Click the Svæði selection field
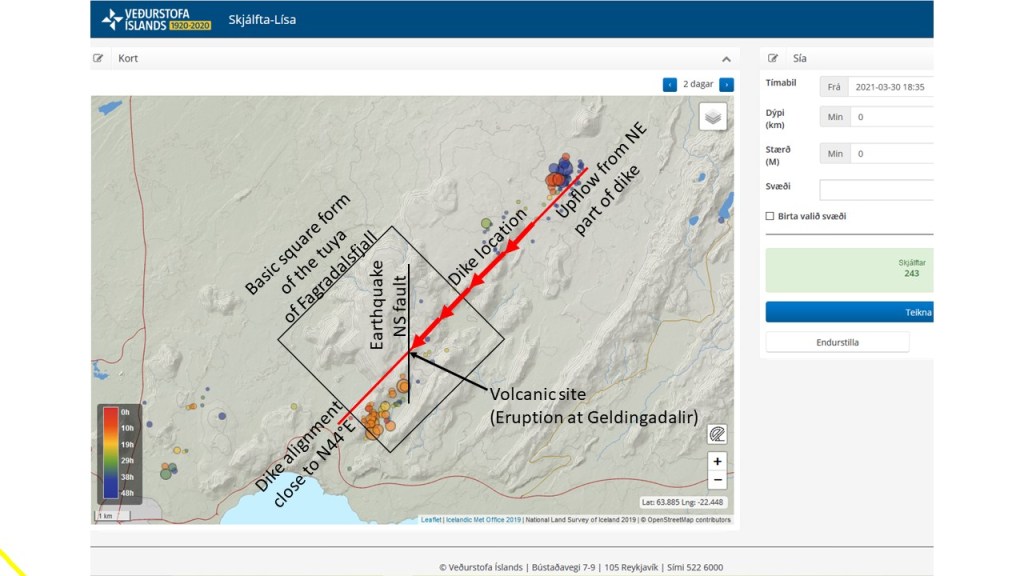Viewport: 1024px width, 576px height. [876, 190]
